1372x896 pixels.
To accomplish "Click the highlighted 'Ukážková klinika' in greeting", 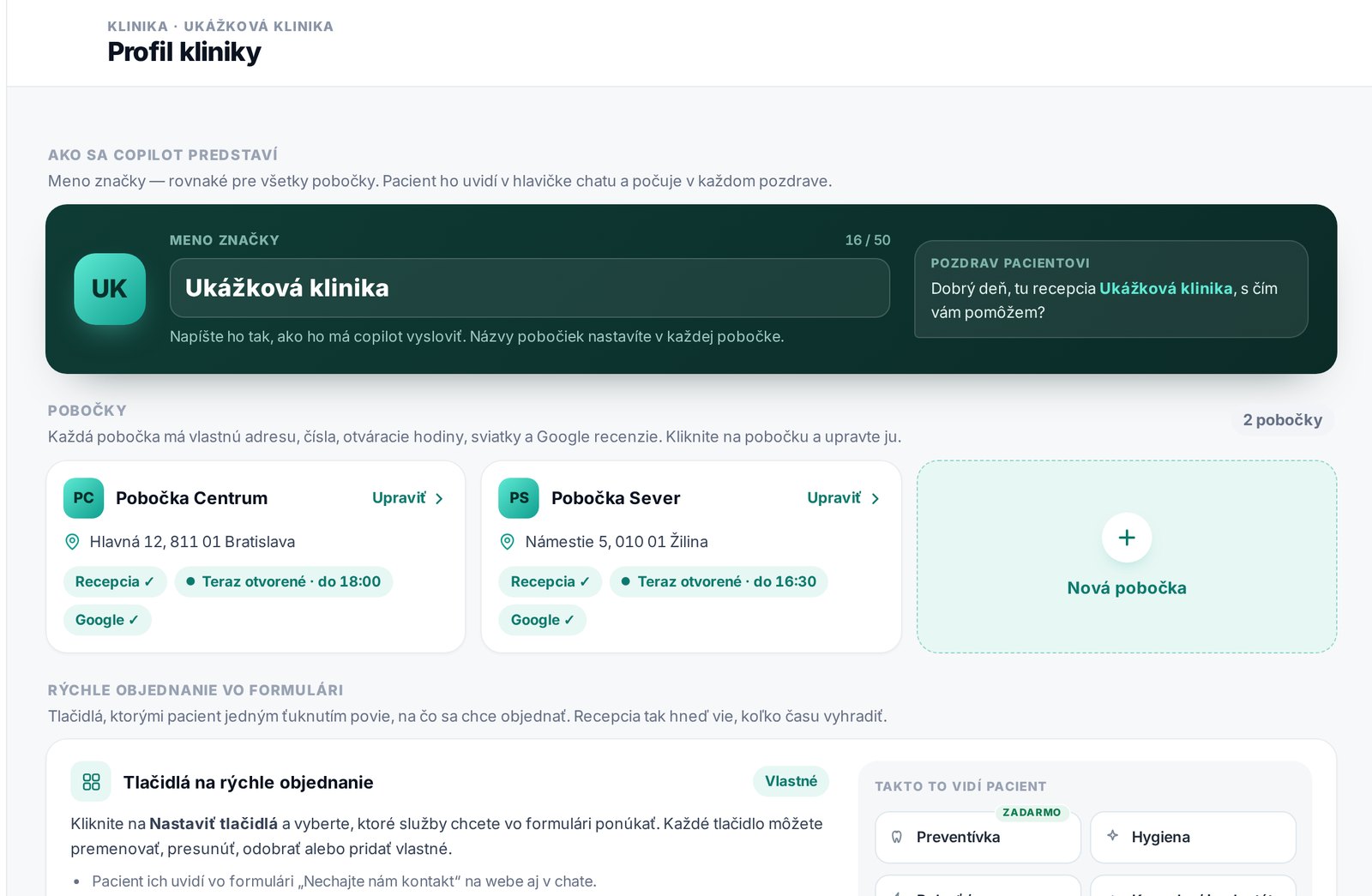I will (x=1166, y=289).
